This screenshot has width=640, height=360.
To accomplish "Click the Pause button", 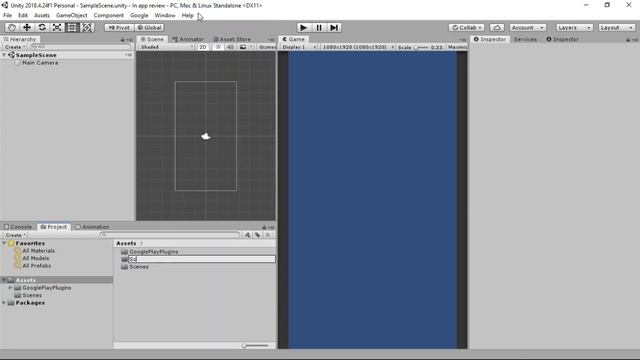I will [319, 27].
